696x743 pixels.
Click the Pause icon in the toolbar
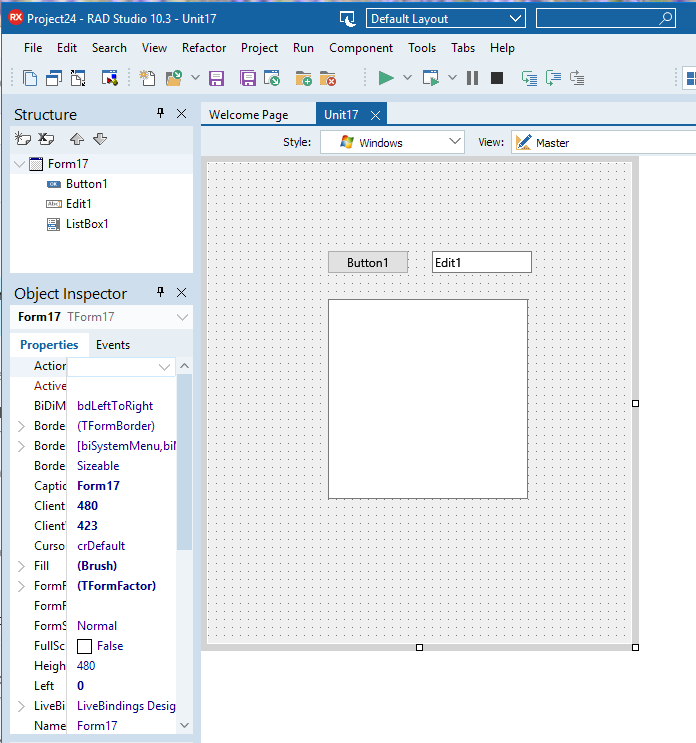tap(472, 78)
